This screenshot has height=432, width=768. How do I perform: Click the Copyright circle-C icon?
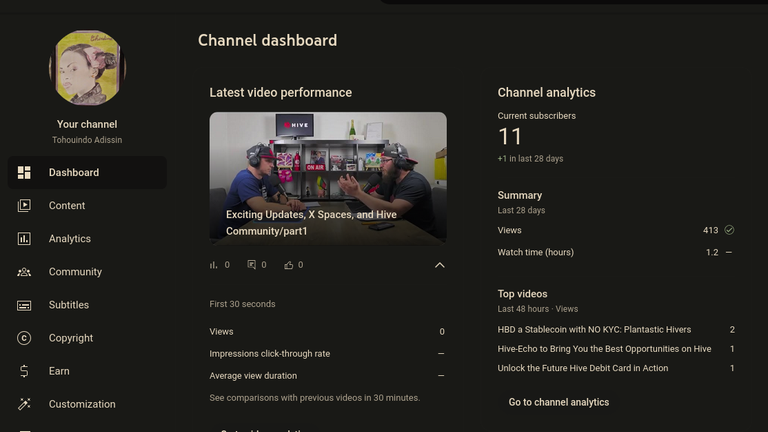(x=24, y=338)
